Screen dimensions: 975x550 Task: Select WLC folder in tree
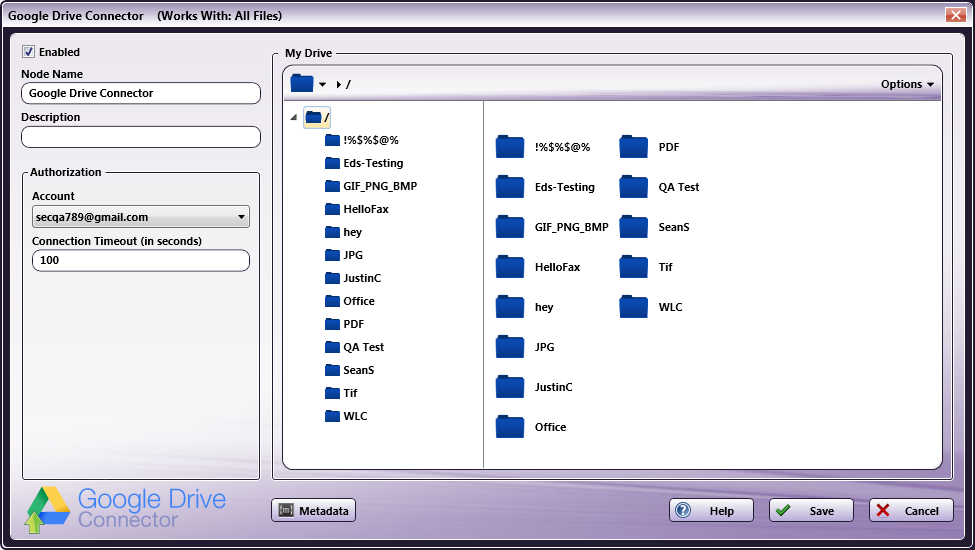pyautogui.click(x=346, y=416)
